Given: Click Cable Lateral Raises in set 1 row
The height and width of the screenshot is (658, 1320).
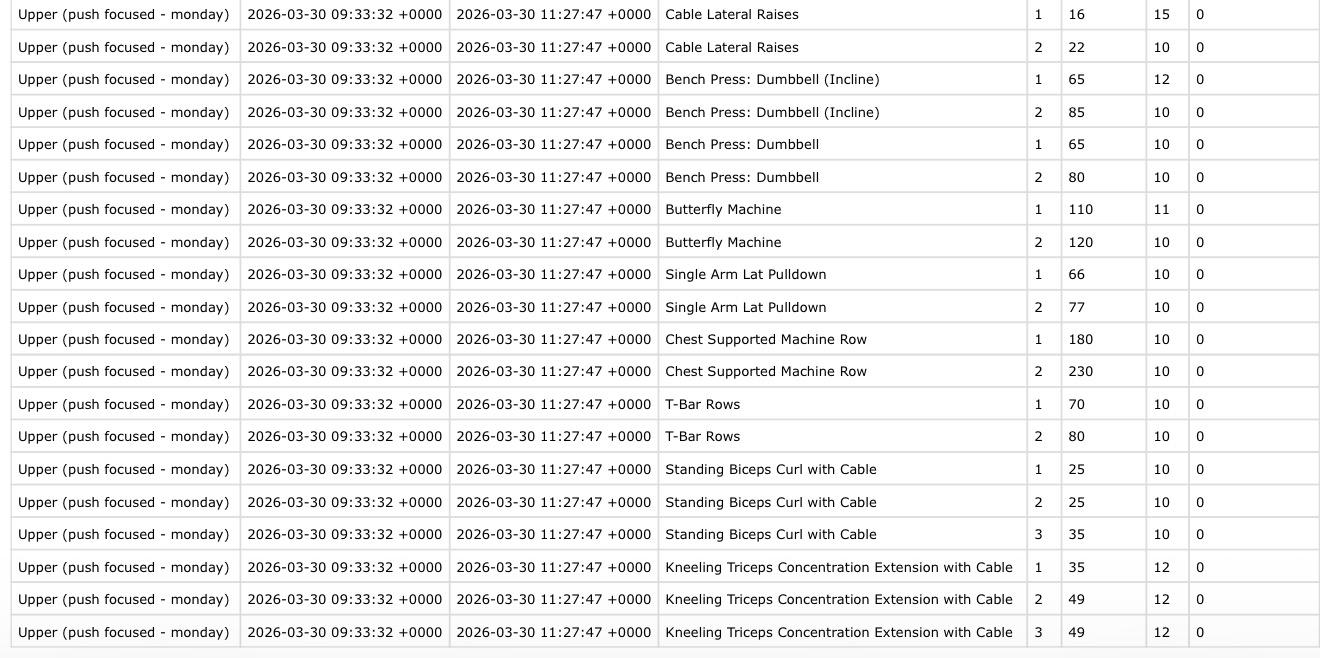Looking at the screenshot, I should click(x=732, y=15).
